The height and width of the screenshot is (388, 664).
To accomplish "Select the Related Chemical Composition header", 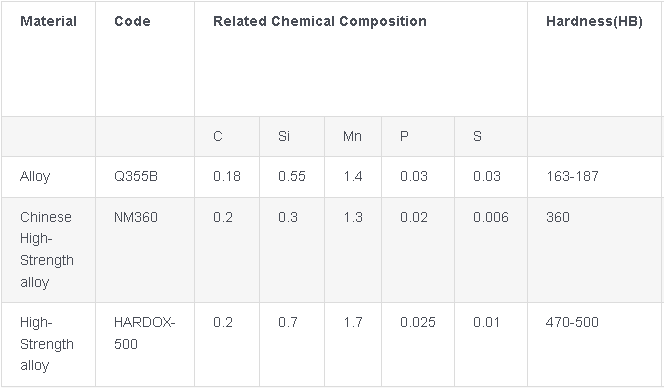I will [320, 21].
